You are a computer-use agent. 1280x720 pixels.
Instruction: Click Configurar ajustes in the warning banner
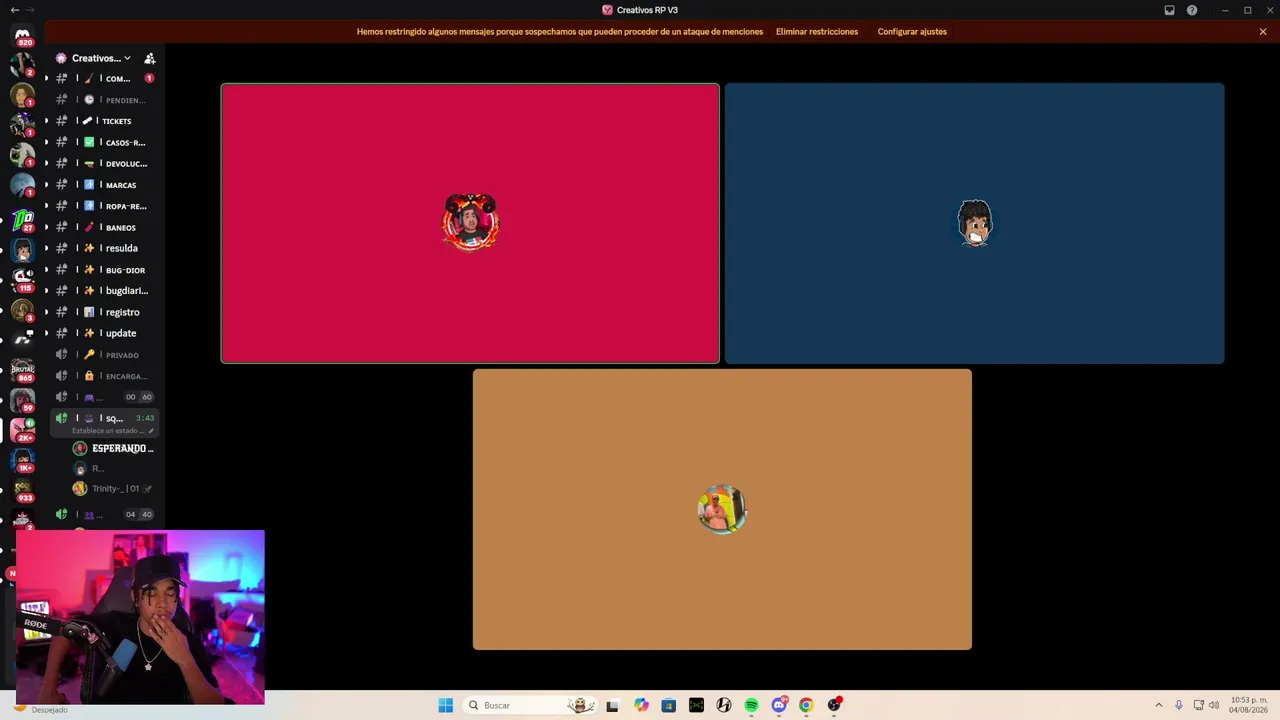tap(912, 32)
